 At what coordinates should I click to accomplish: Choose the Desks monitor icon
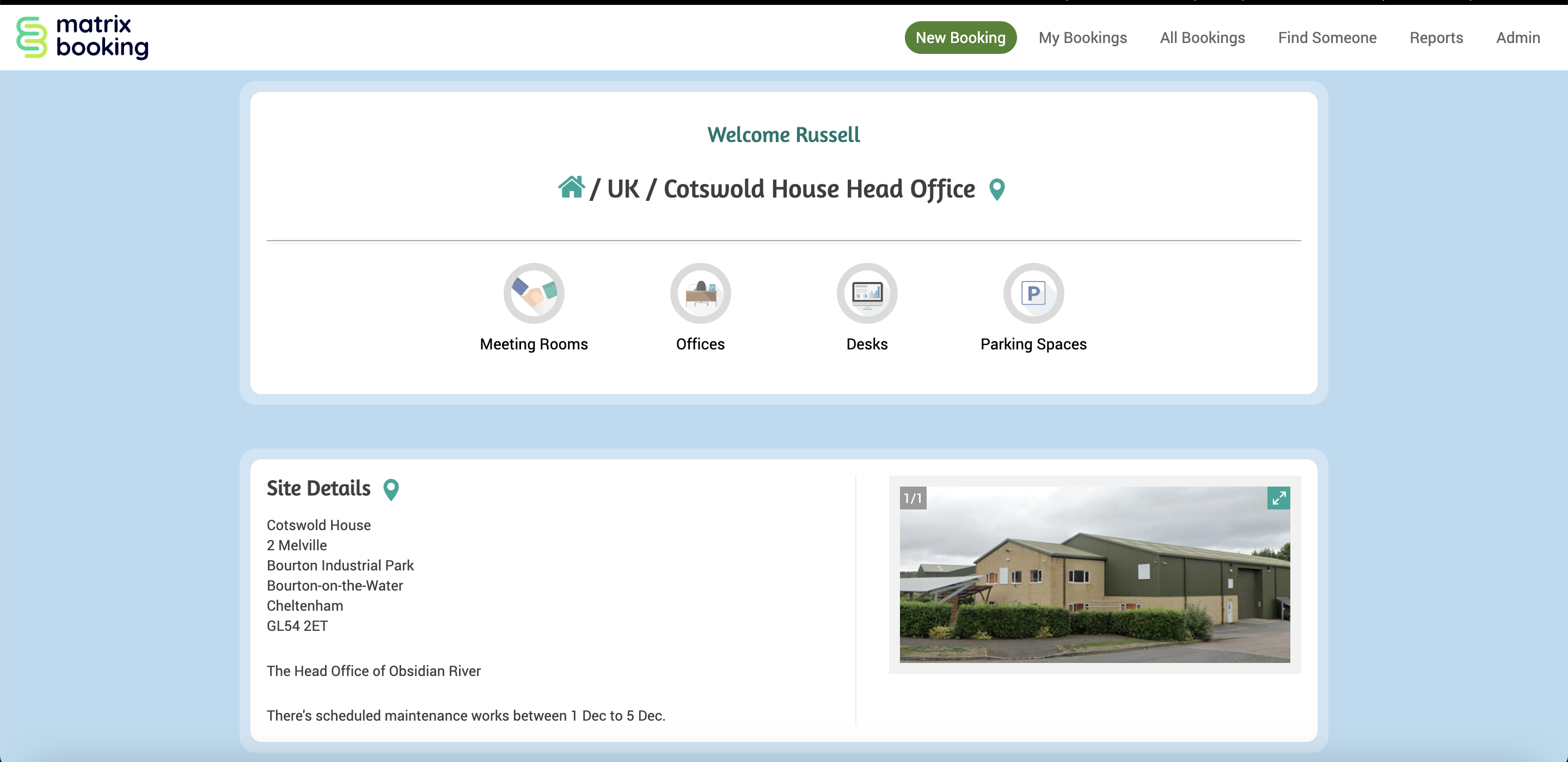867,293
